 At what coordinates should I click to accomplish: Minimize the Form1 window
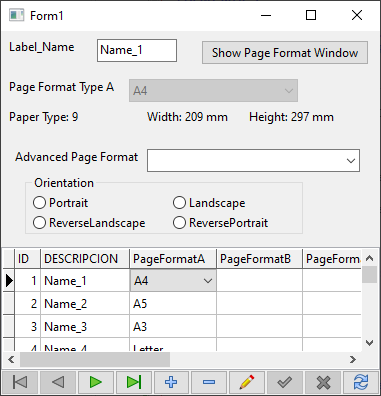(266, 15)
